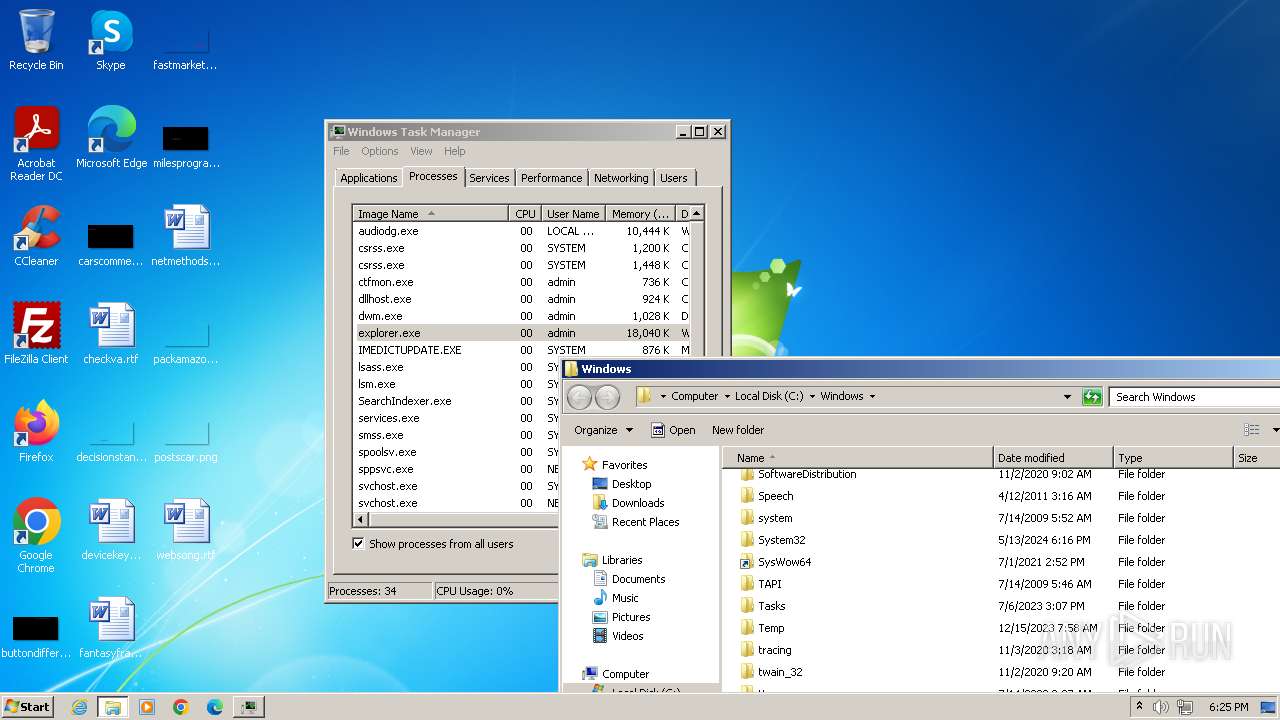1280x720 pixels.
Task: Click the Start button
Action: tap(27, 707)
